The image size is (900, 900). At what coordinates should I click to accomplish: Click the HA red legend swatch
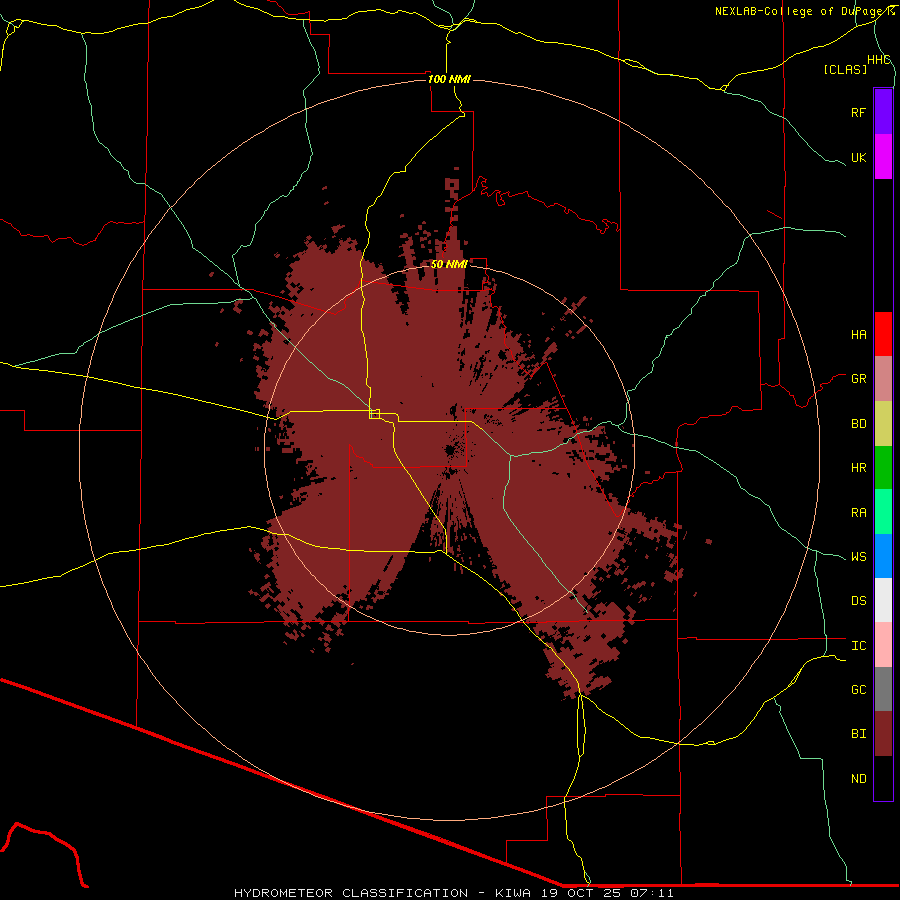(883, 334)
